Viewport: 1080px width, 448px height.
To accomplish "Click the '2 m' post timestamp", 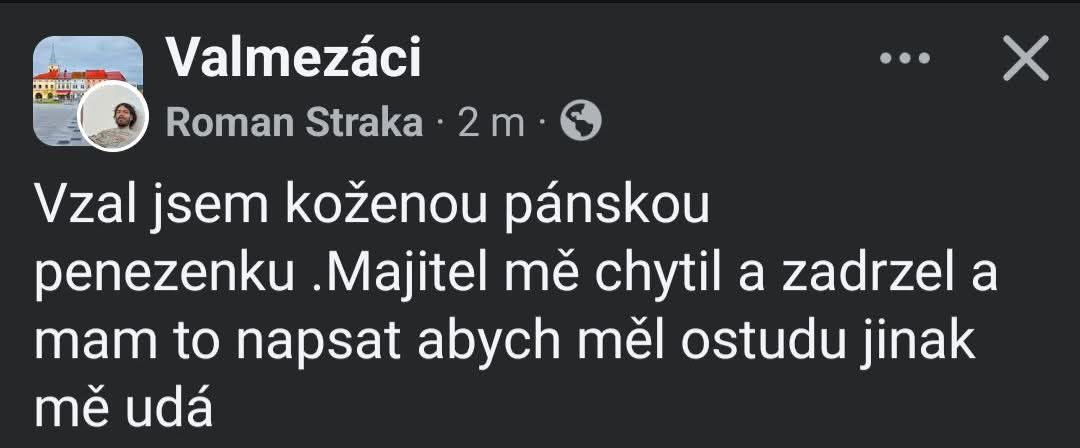I will (491, 122).
